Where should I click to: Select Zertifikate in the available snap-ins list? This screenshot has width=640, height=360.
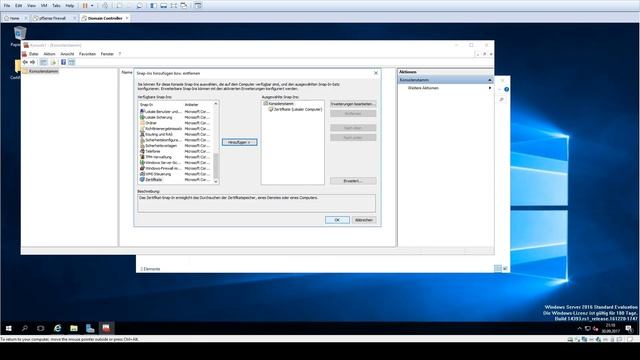176,180
